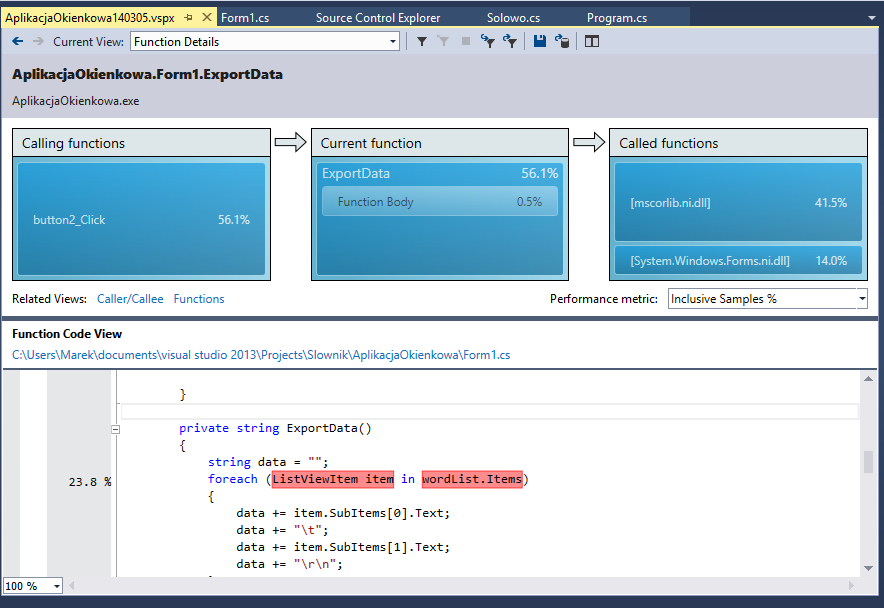This screenshot has width=884, height=608.
Task: Click the export report data icon
Action: 562,41
